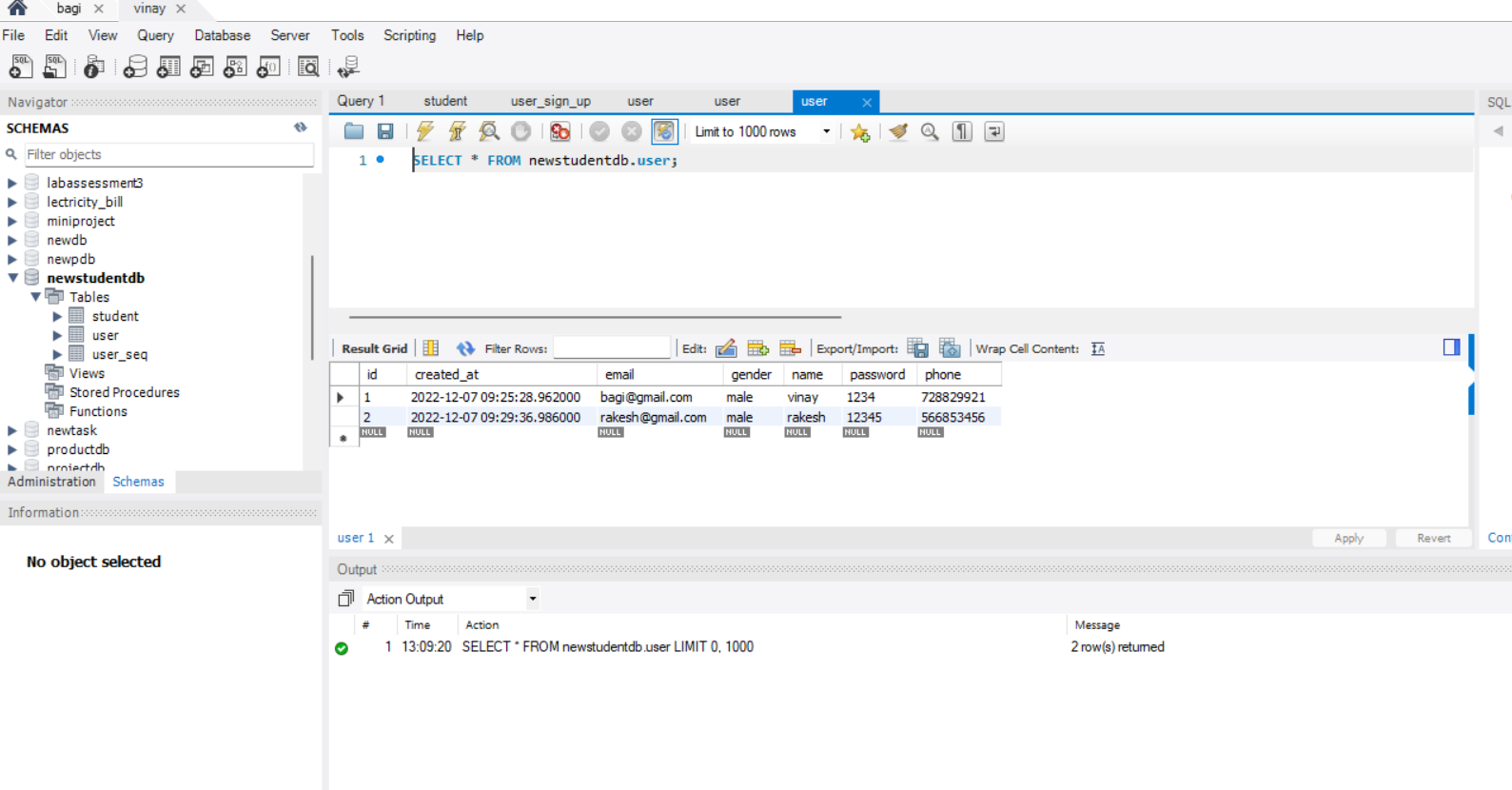Viewport: 1512px width, 790px height.
Task: Save query to favorites star icon
Action: 860,132
